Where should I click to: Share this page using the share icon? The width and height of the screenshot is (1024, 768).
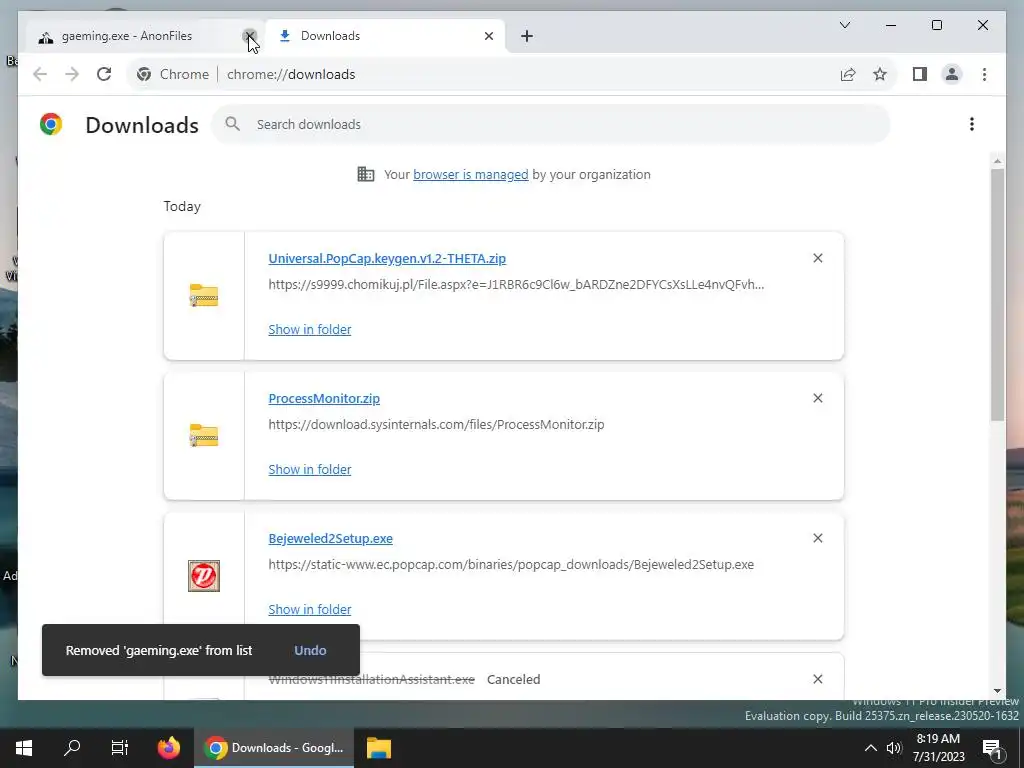click(848, 74)
